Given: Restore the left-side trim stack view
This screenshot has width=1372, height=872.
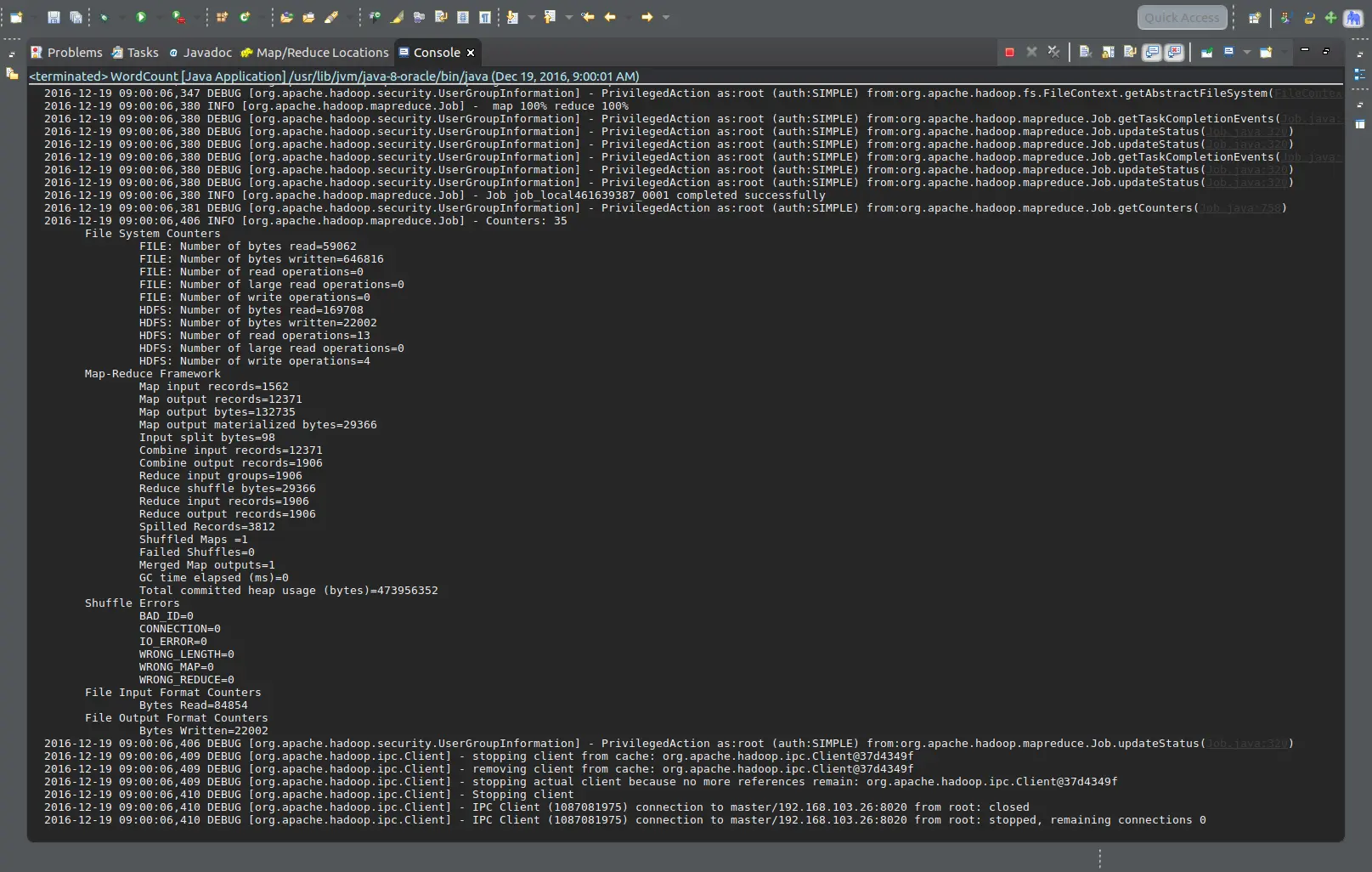Looking at the screenshot, I should click(12, 54).
